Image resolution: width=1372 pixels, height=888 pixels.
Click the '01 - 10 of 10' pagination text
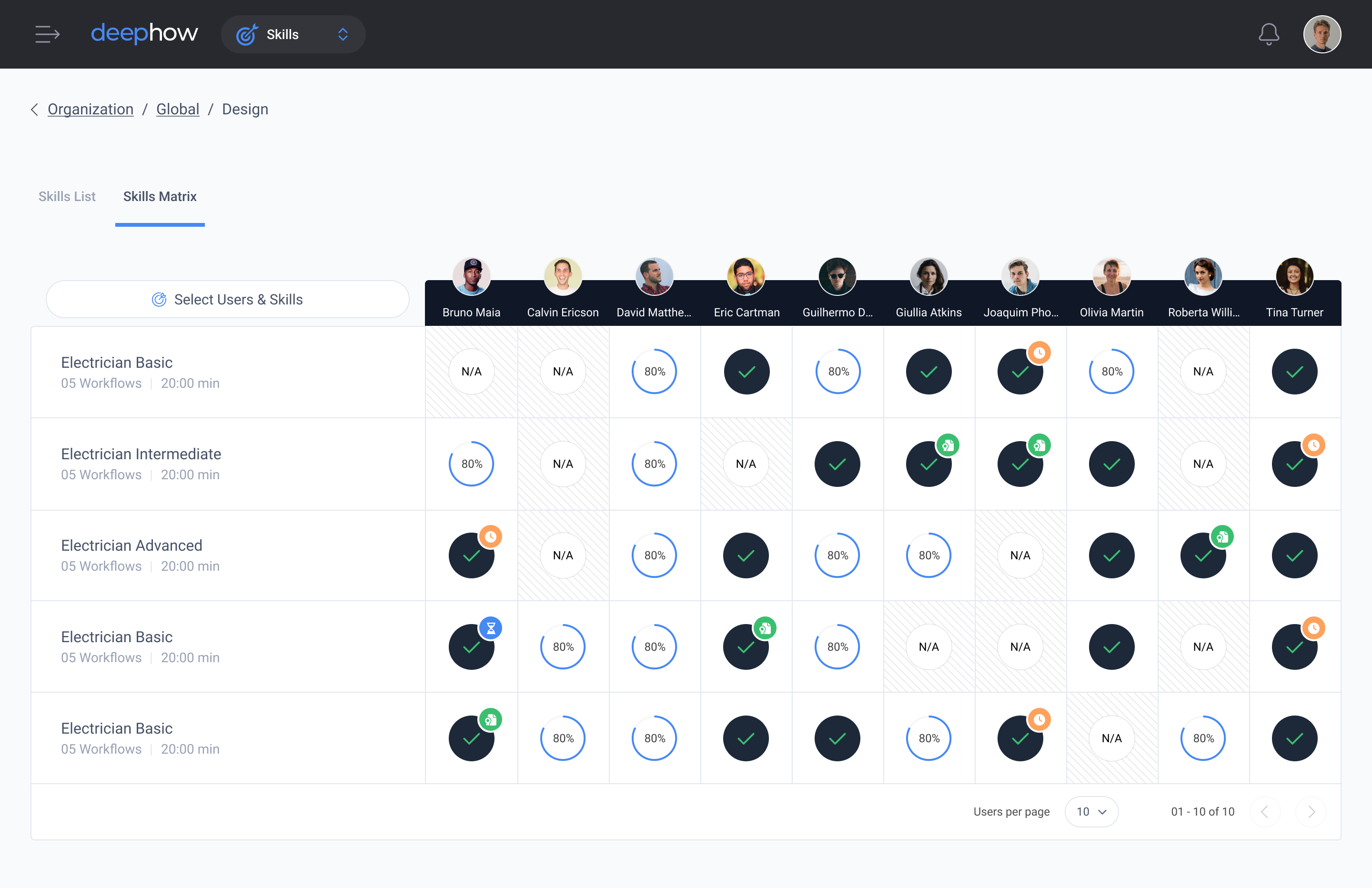[x=1202, y=812]
